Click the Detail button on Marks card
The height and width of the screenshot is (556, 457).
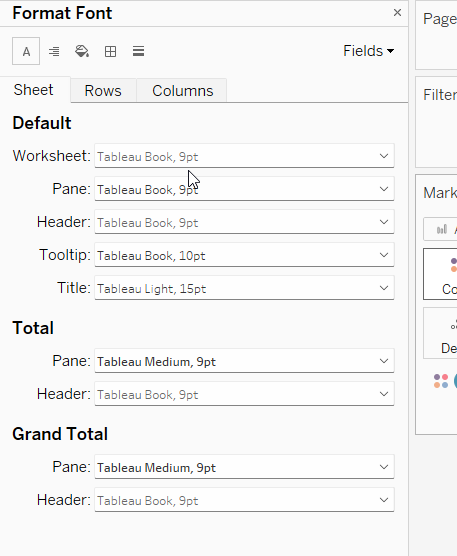pos(440,333)
